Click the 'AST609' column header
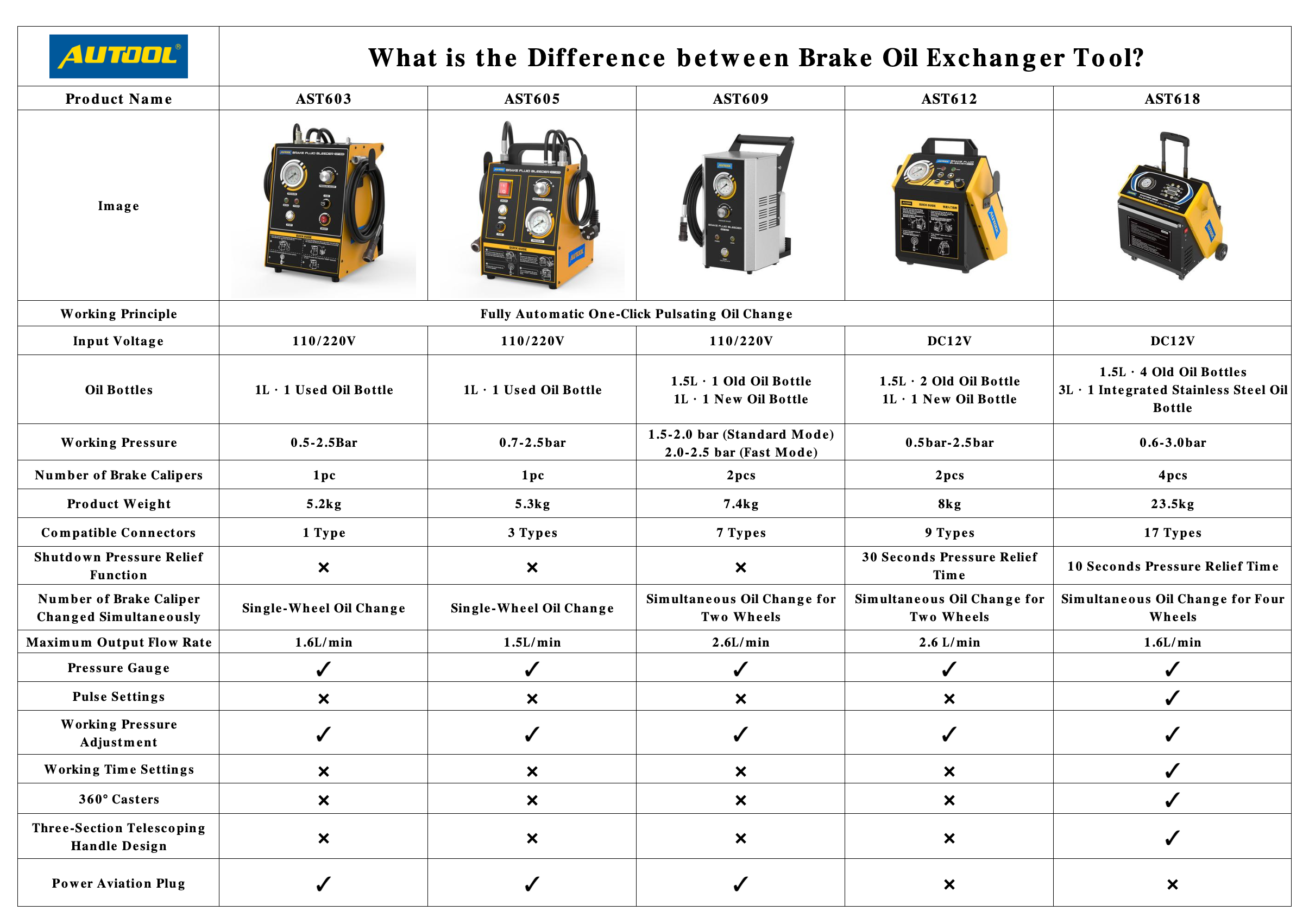The height and width of the screenshot is (924, 1309). point(740,99)
